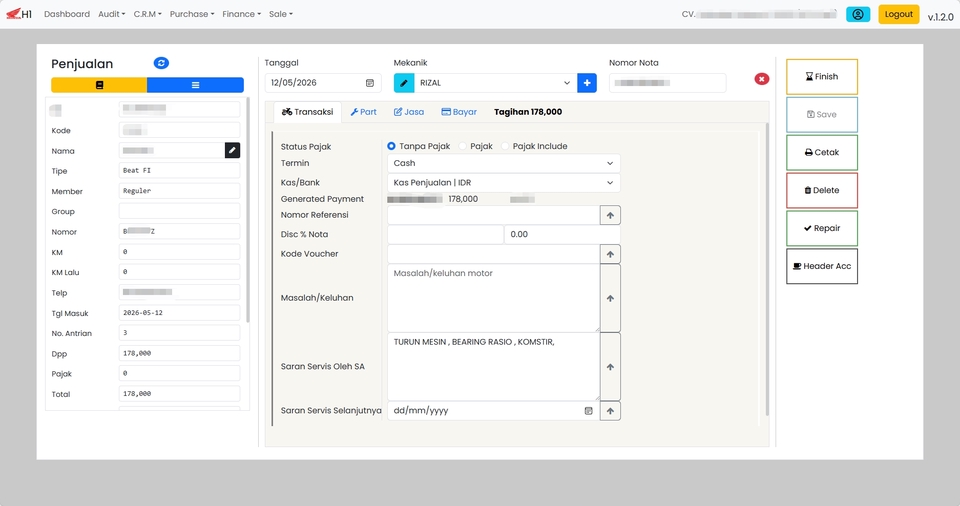Screen dimensions: 960x506
Task: Go to Dashboard
Action: tap(67, 13)
